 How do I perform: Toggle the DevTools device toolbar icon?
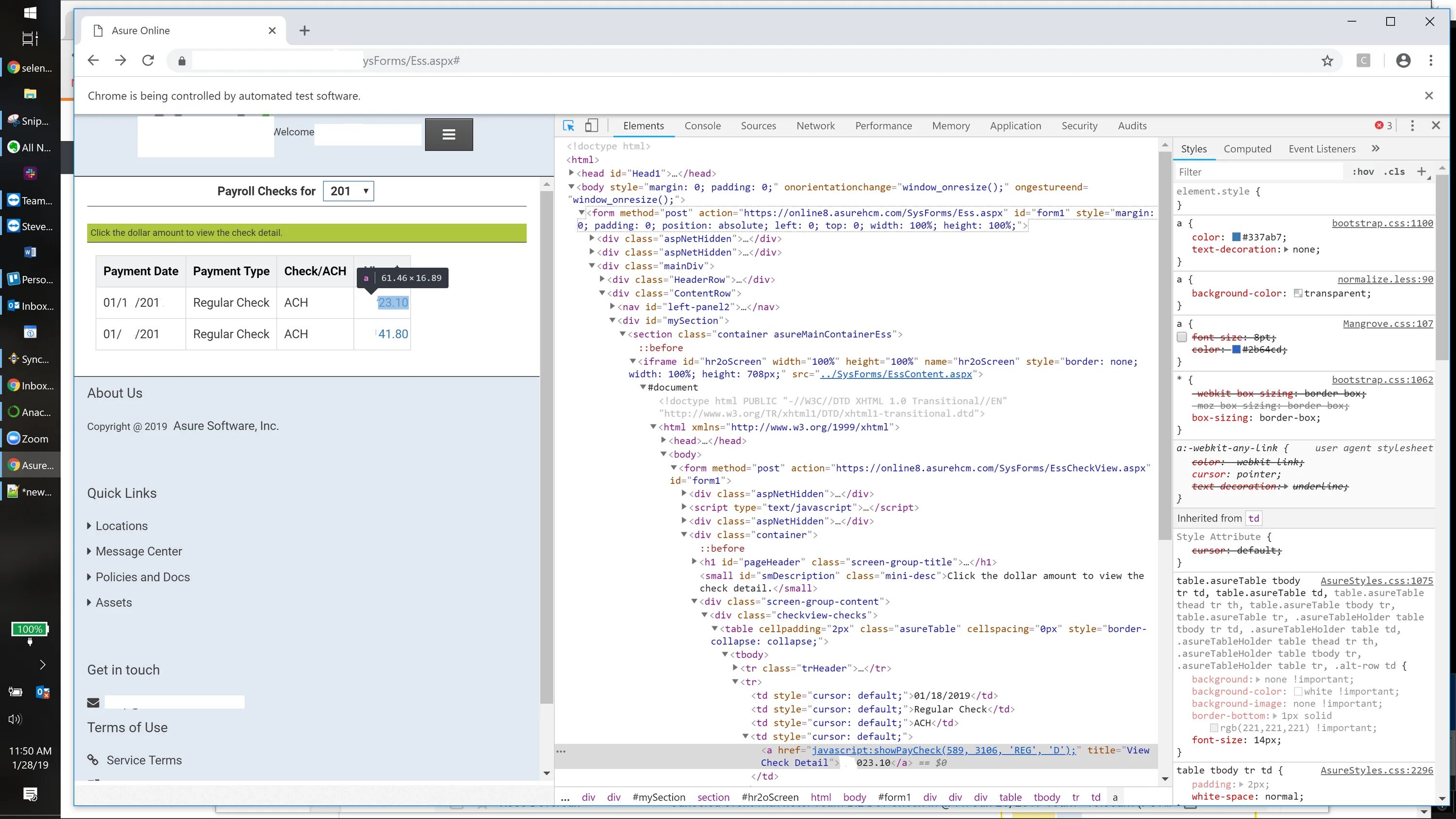coord(591,126)
